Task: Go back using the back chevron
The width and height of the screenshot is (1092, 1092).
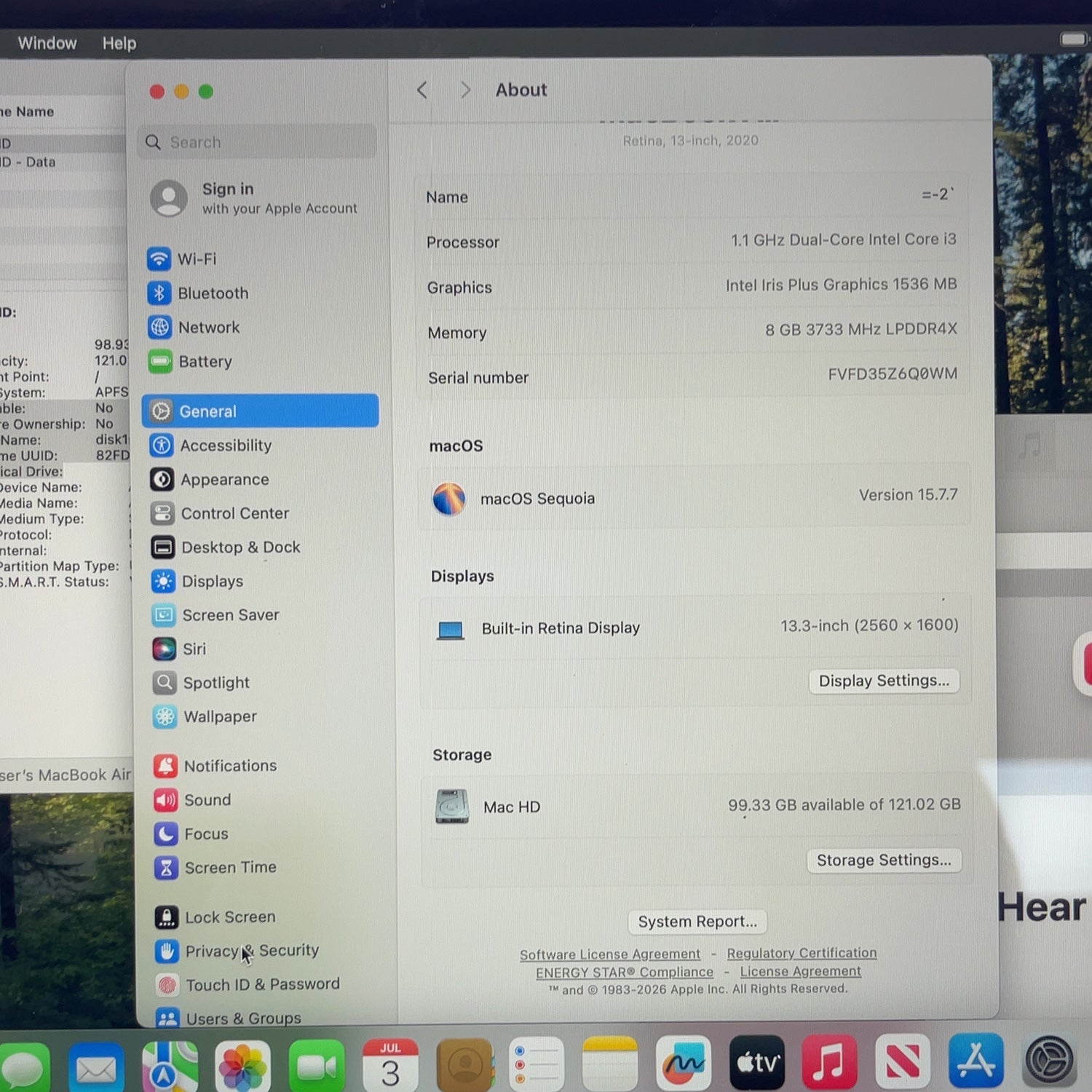Action: 422,90
